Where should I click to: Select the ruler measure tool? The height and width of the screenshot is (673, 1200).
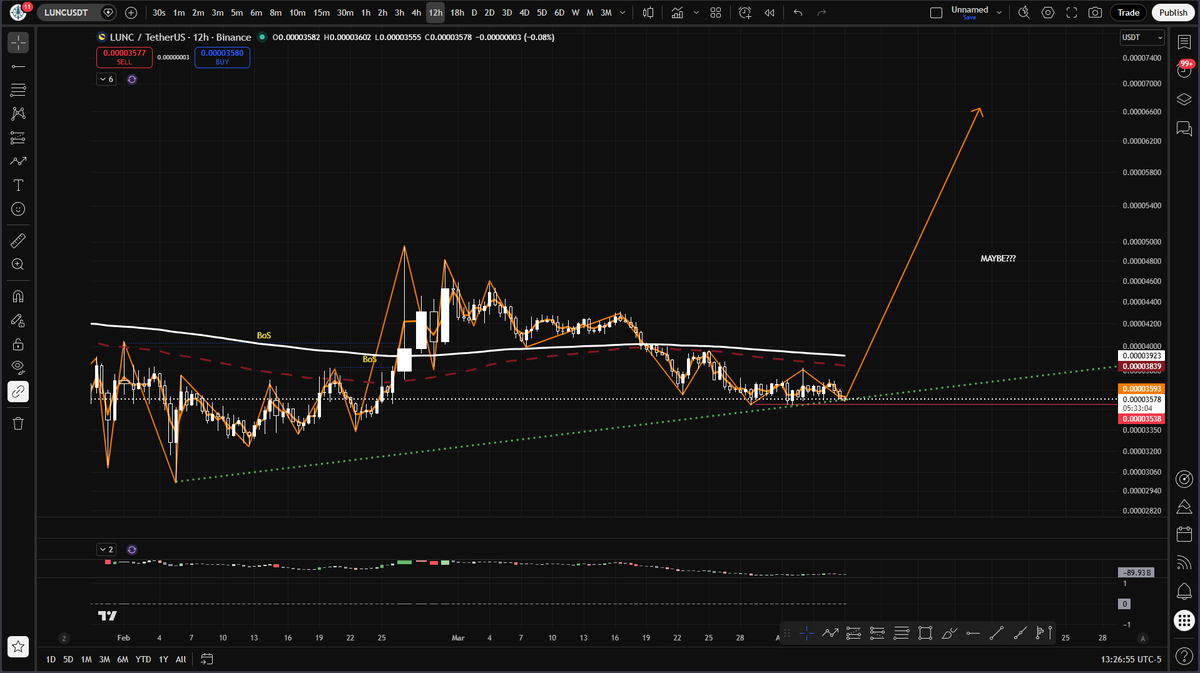(x=18, y=241)
